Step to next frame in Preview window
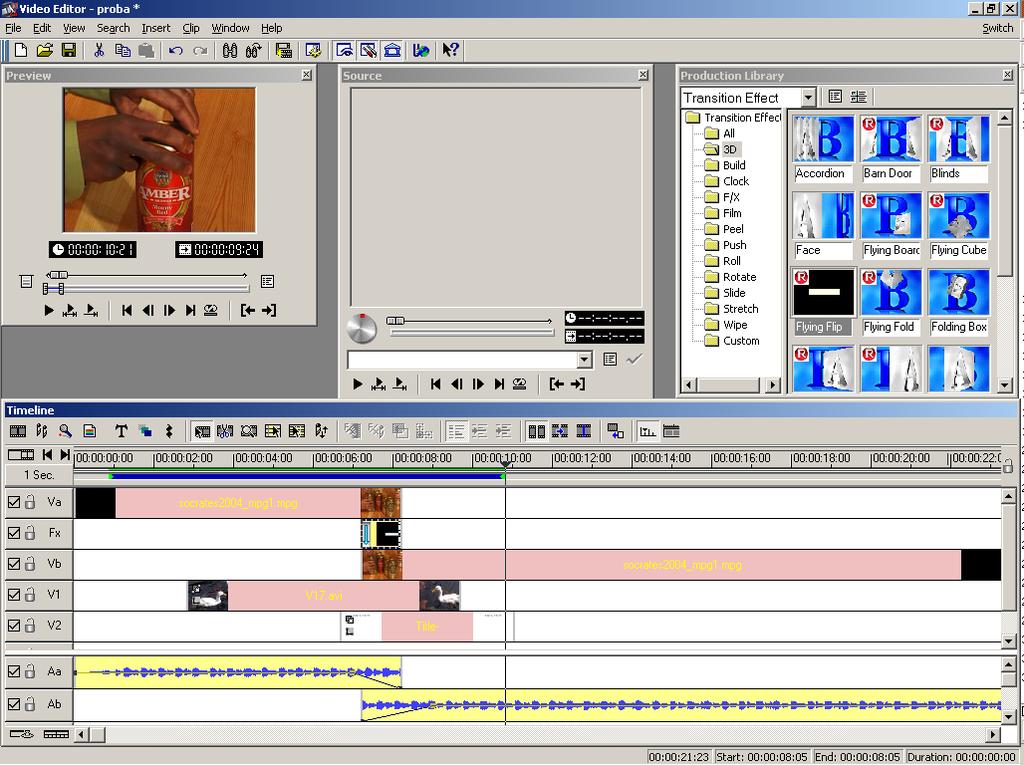 169,311
